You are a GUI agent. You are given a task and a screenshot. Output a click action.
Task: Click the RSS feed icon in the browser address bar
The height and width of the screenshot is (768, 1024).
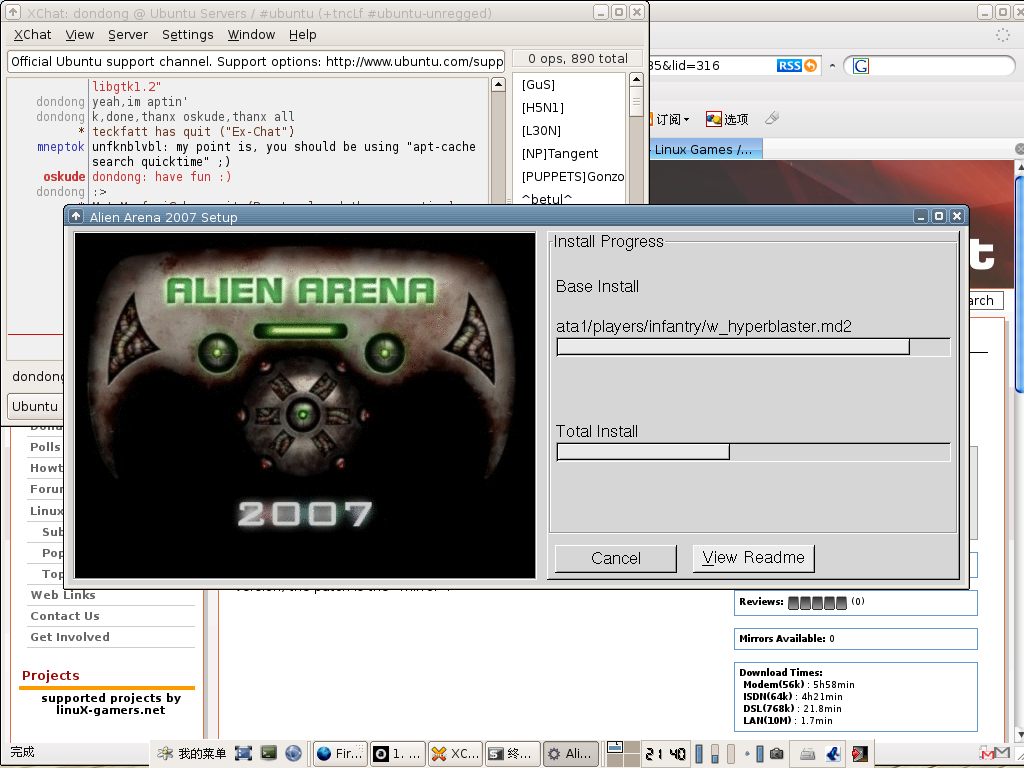tap(789, 65)
